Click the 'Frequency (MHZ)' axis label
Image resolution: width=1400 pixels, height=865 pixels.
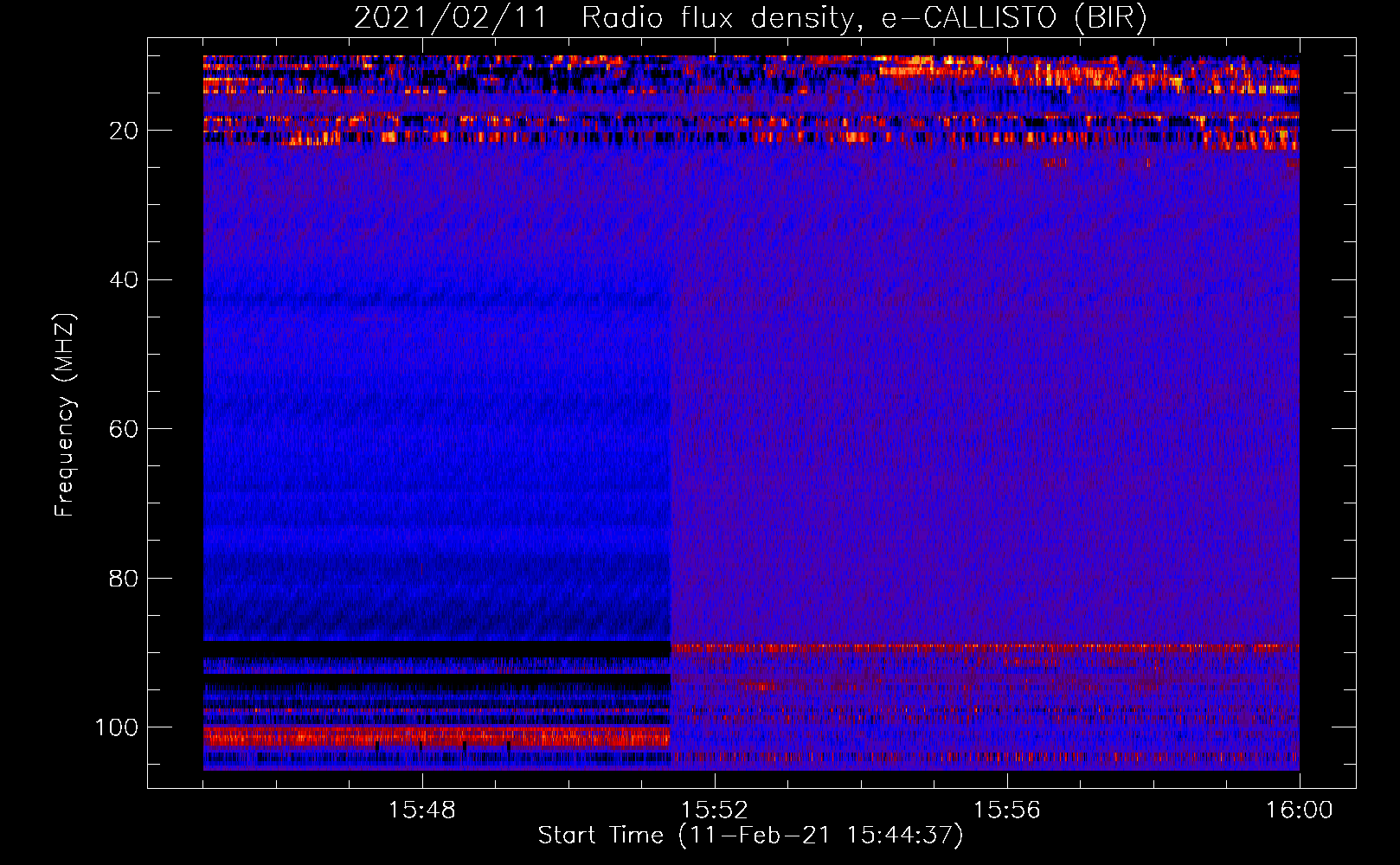64,414
